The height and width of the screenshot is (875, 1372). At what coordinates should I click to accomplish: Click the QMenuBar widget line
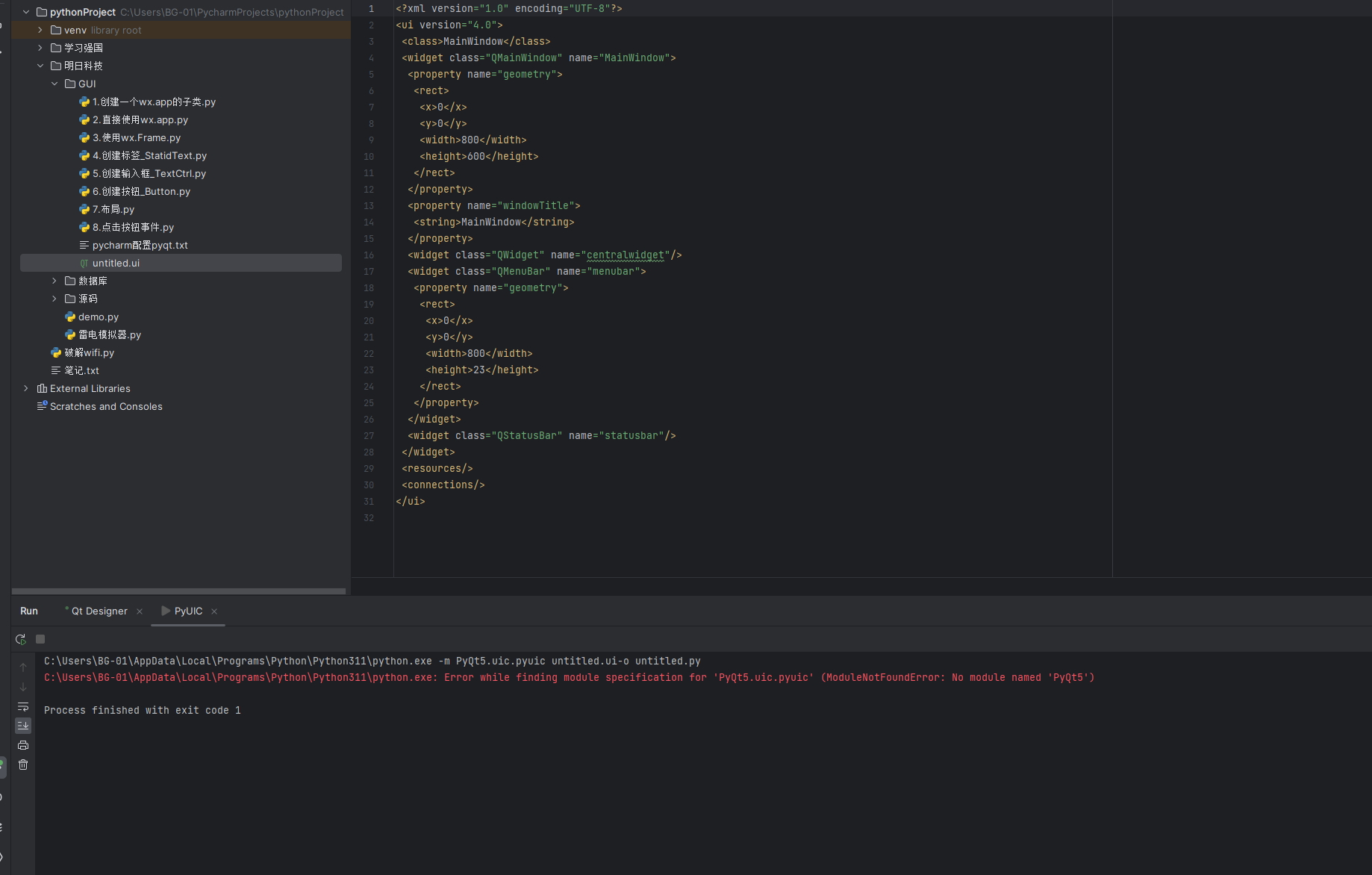click(527, 271)
